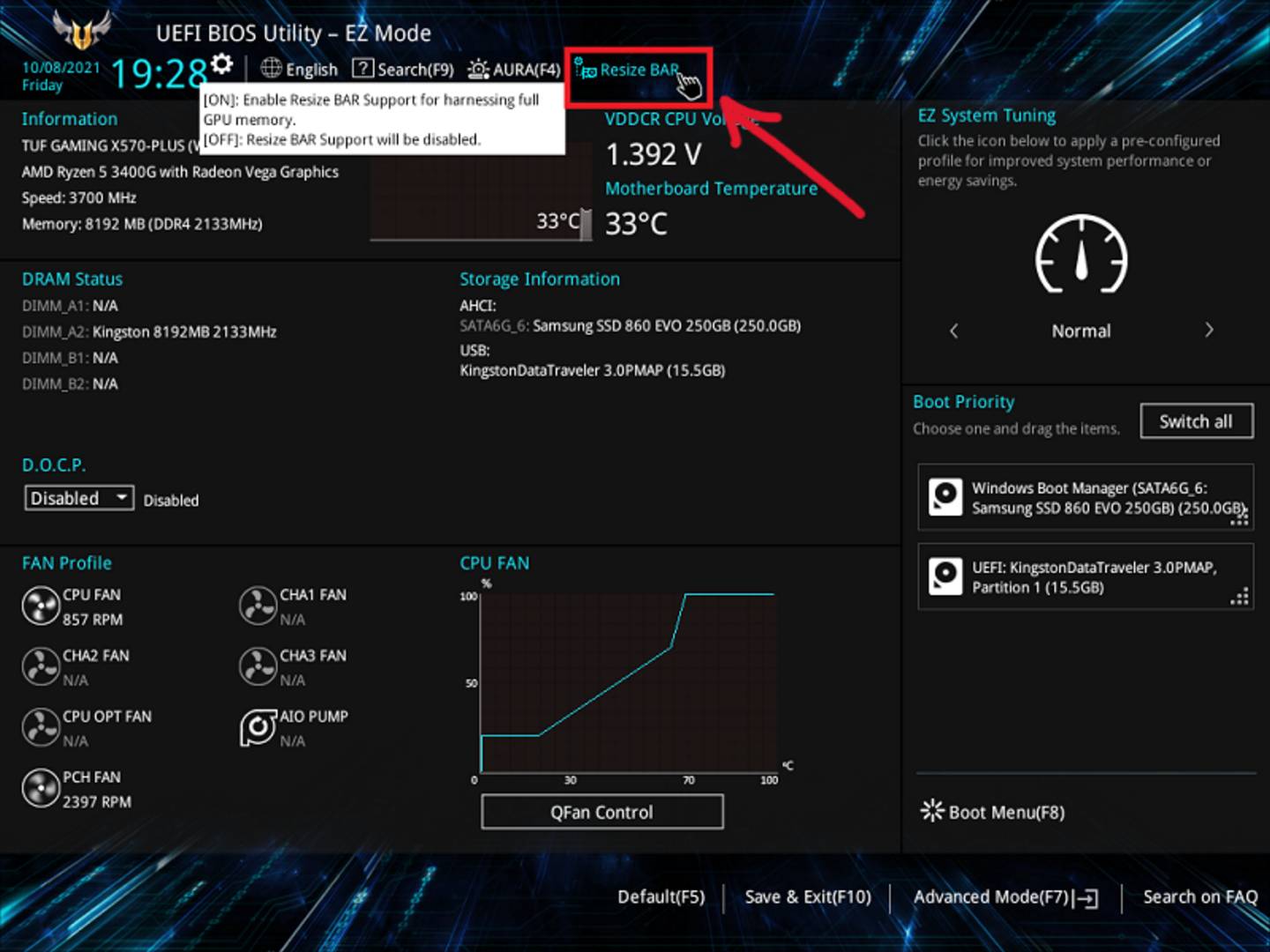Click the CHA3 FAN icon
This screenshot has width=1270, height=952.
point(258,667)
